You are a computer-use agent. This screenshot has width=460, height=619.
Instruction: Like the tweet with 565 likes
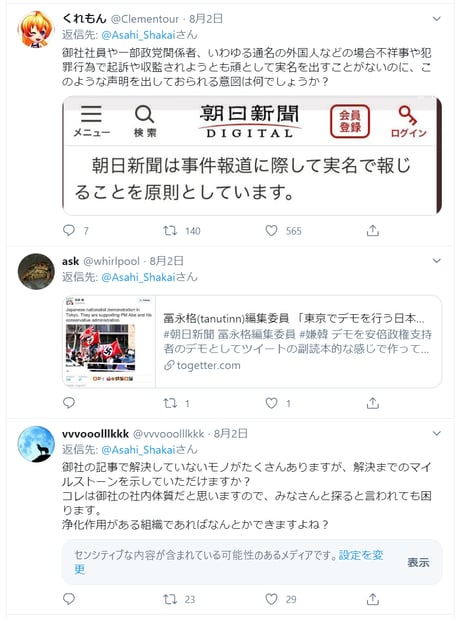[271, 231]
